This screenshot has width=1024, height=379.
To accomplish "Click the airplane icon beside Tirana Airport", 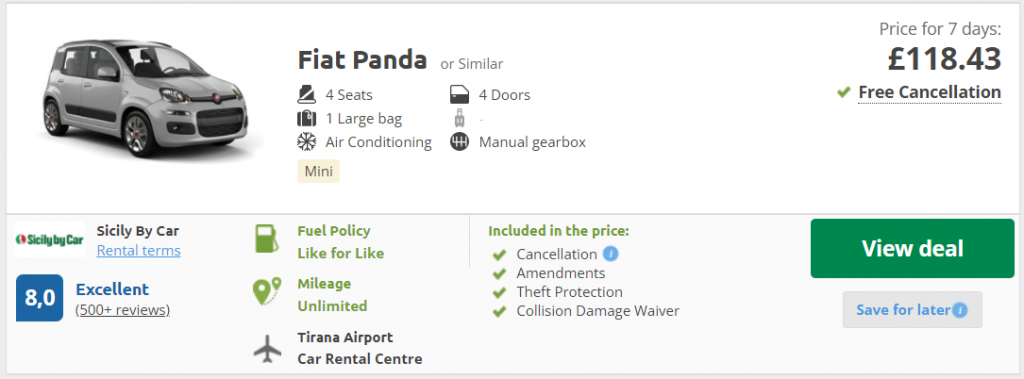I will tap(267, 348).
